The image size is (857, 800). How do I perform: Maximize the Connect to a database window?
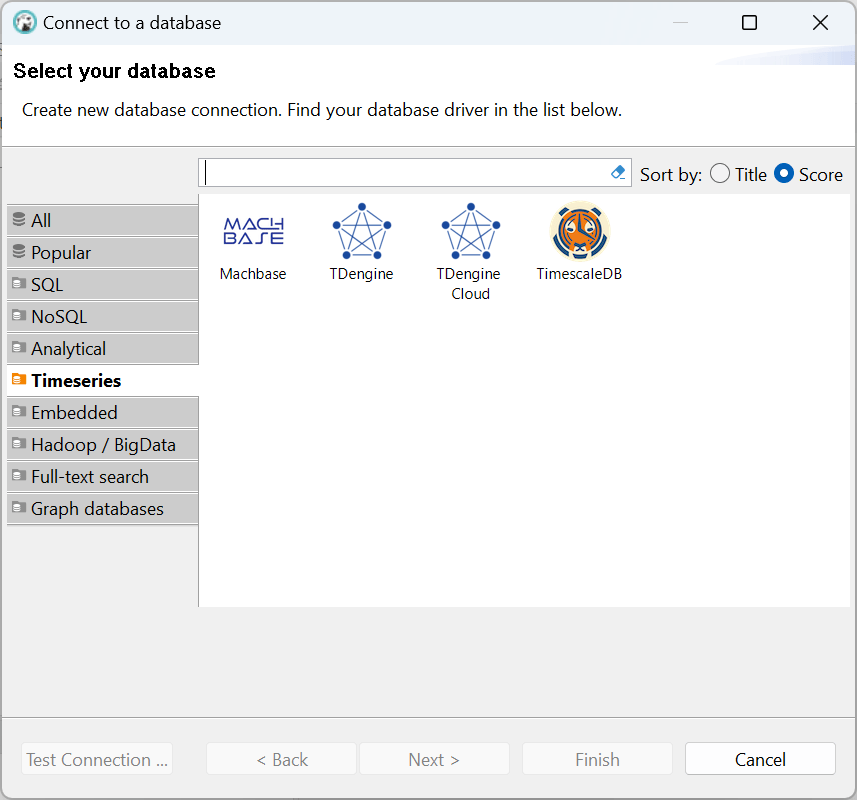point(749,22)
